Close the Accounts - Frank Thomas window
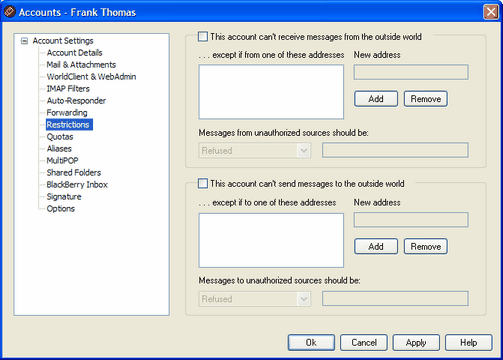Image resolution: width=503 pixels, height=360 pixels. (491, 12)
